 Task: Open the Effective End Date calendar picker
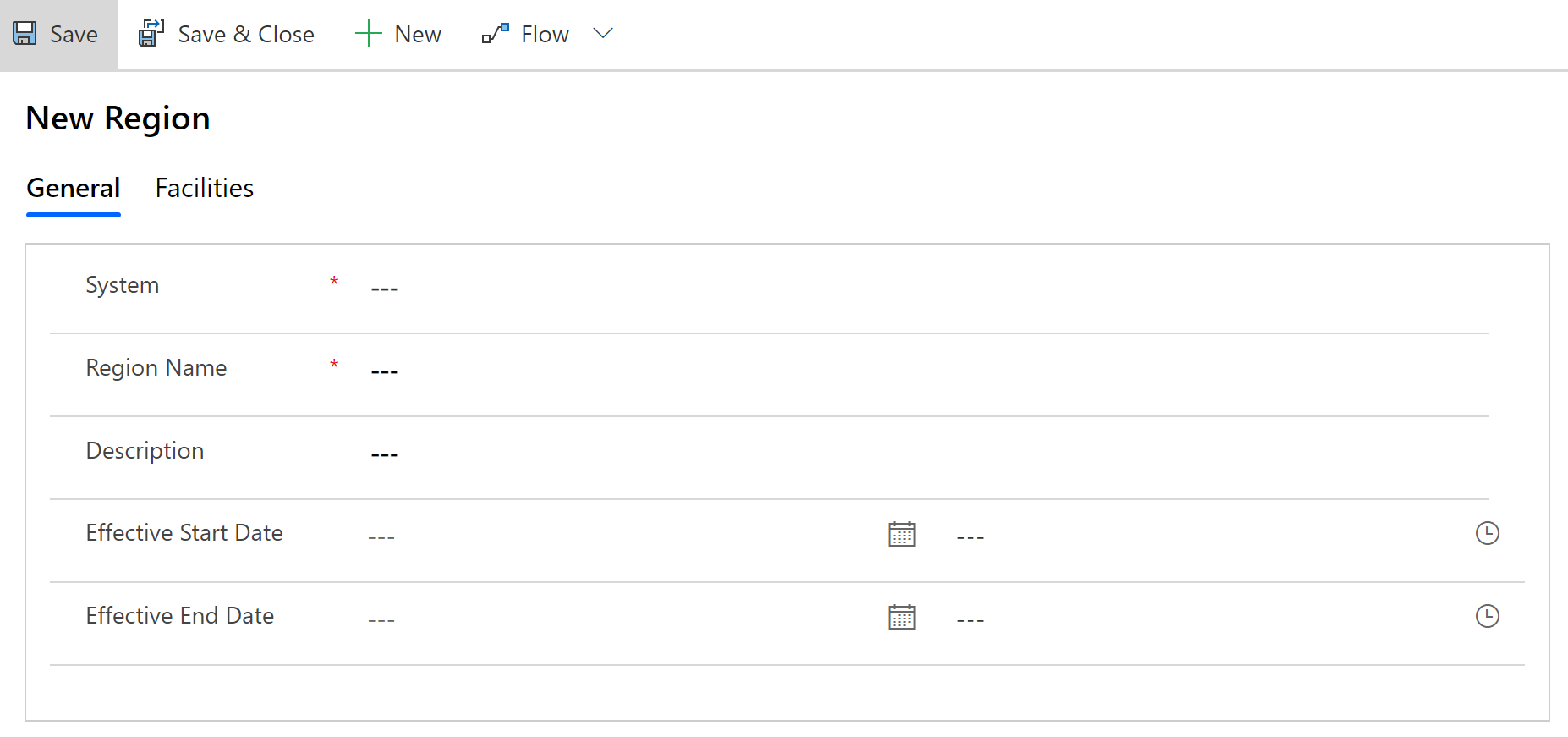point(902,617)
